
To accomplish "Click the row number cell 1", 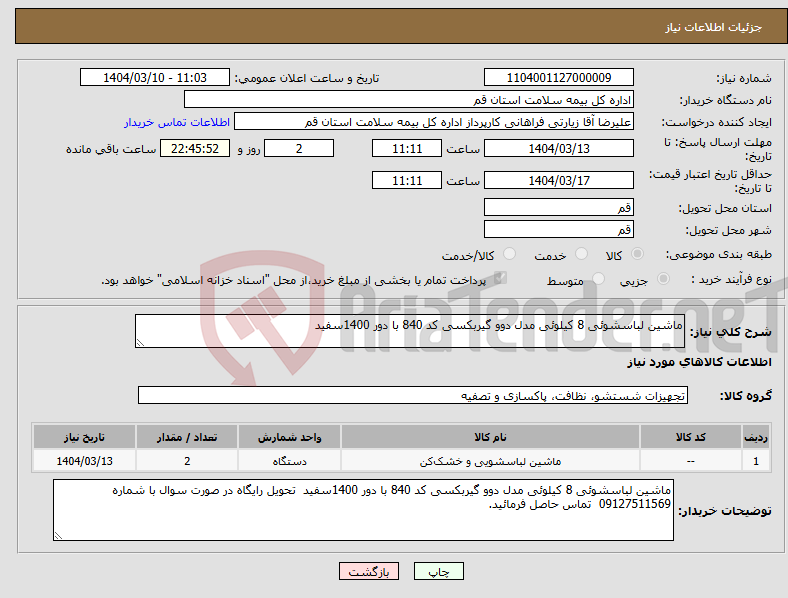I will coord(756,461).
